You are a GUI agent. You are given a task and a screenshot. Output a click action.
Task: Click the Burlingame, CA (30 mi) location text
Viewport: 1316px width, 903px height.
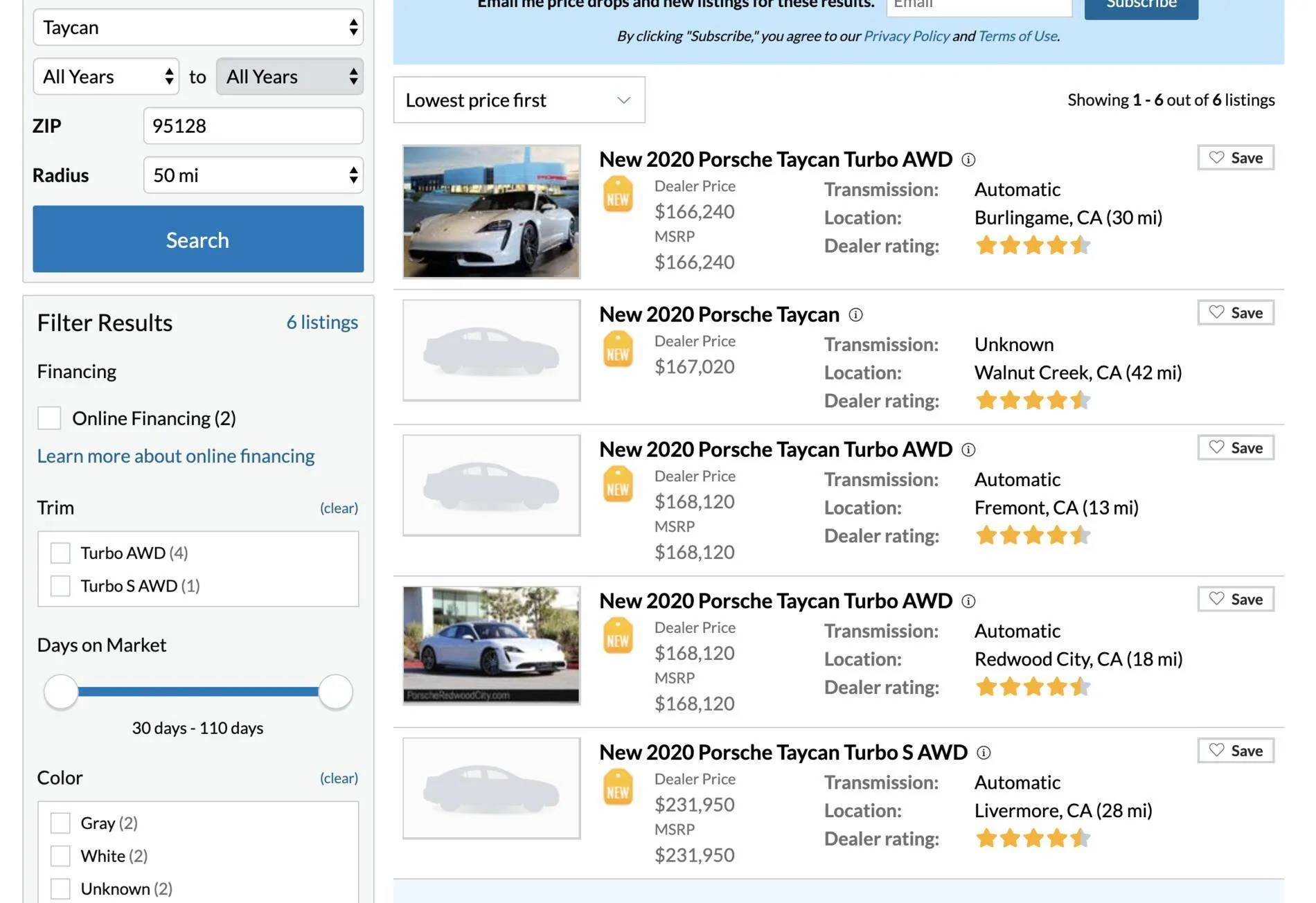[x=1069, y=218]
